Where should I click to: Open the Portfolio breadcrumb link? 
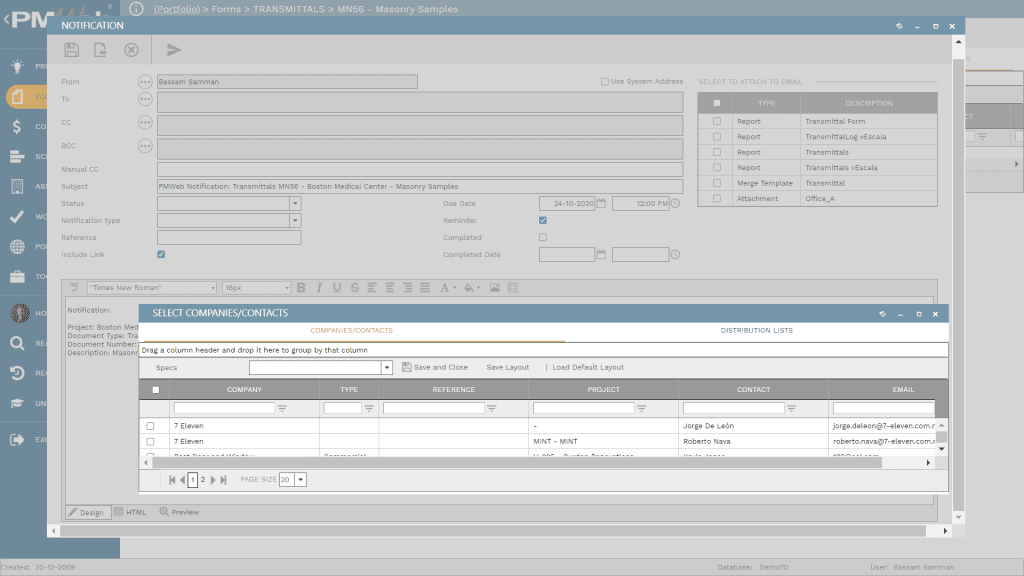177,9
